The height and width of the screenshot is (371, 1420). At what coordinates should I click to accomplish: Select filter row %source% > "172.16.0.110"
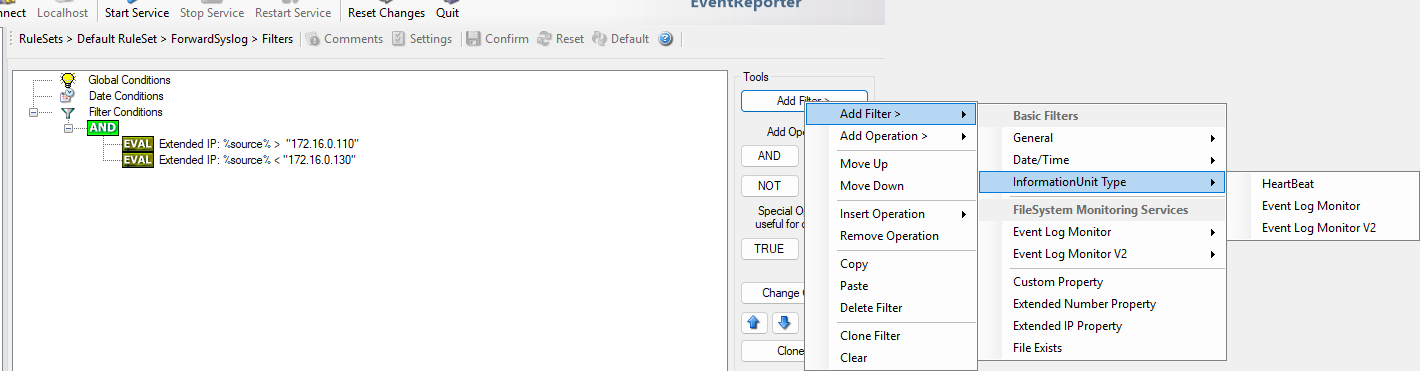pos(258,144)
